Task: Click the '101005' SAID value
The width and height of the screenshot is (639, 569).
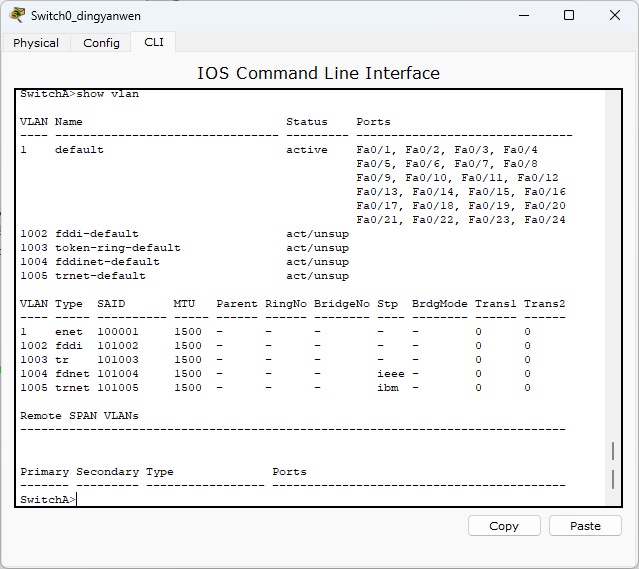Action: click(x=118, y=388)
